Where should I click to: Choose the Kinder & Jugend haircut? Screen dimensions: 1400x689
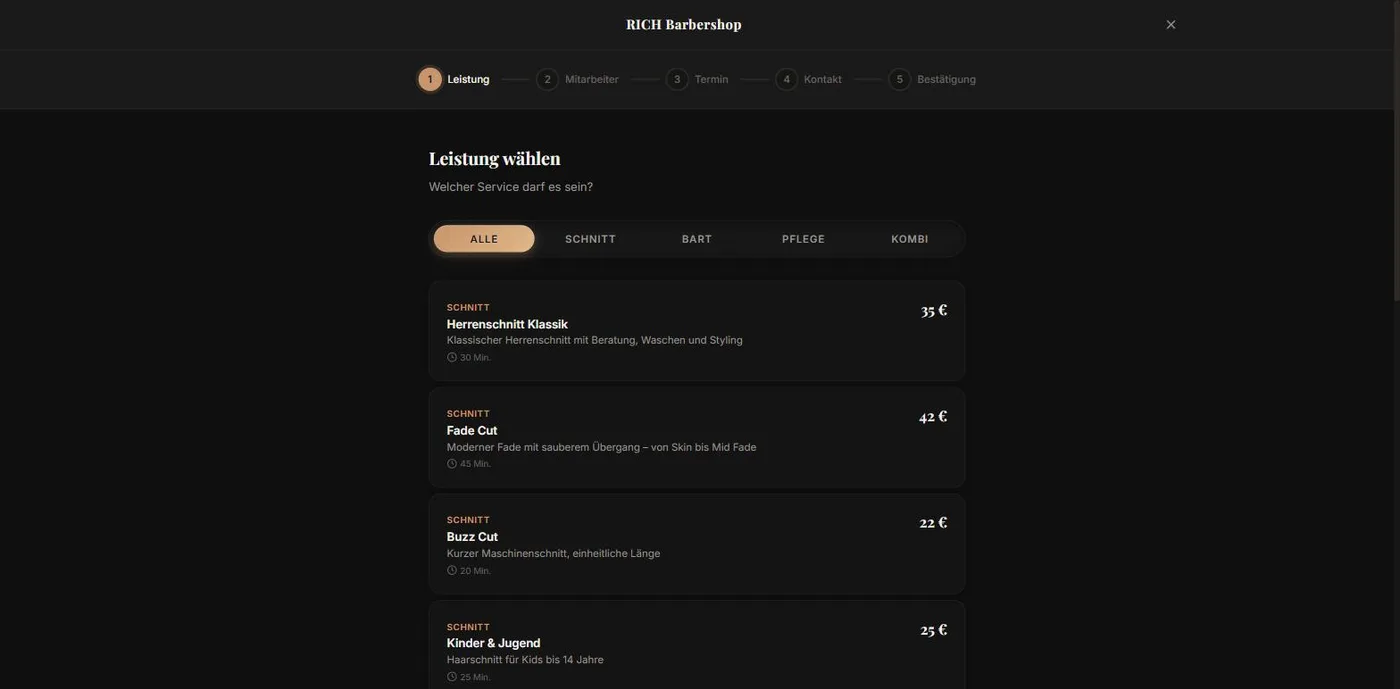tap(697, 645)
